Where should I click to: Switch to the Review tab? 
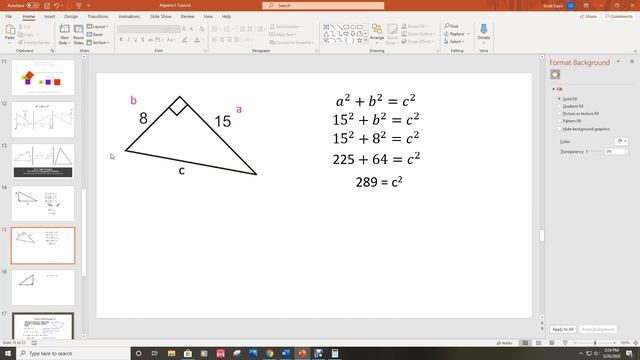pos(187,16)
